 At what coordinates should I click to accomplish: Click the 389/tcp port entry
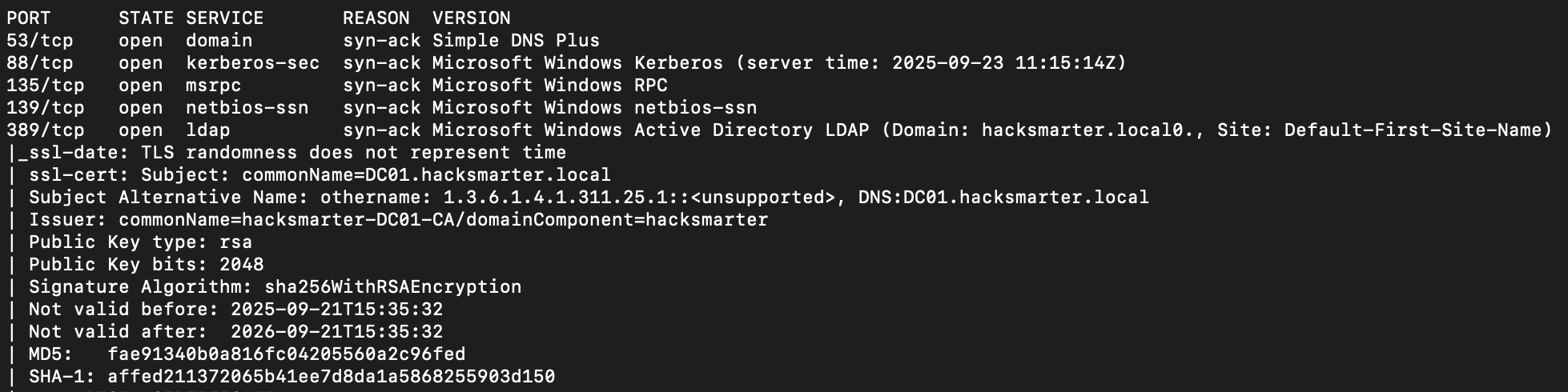(x=45, y=130)
